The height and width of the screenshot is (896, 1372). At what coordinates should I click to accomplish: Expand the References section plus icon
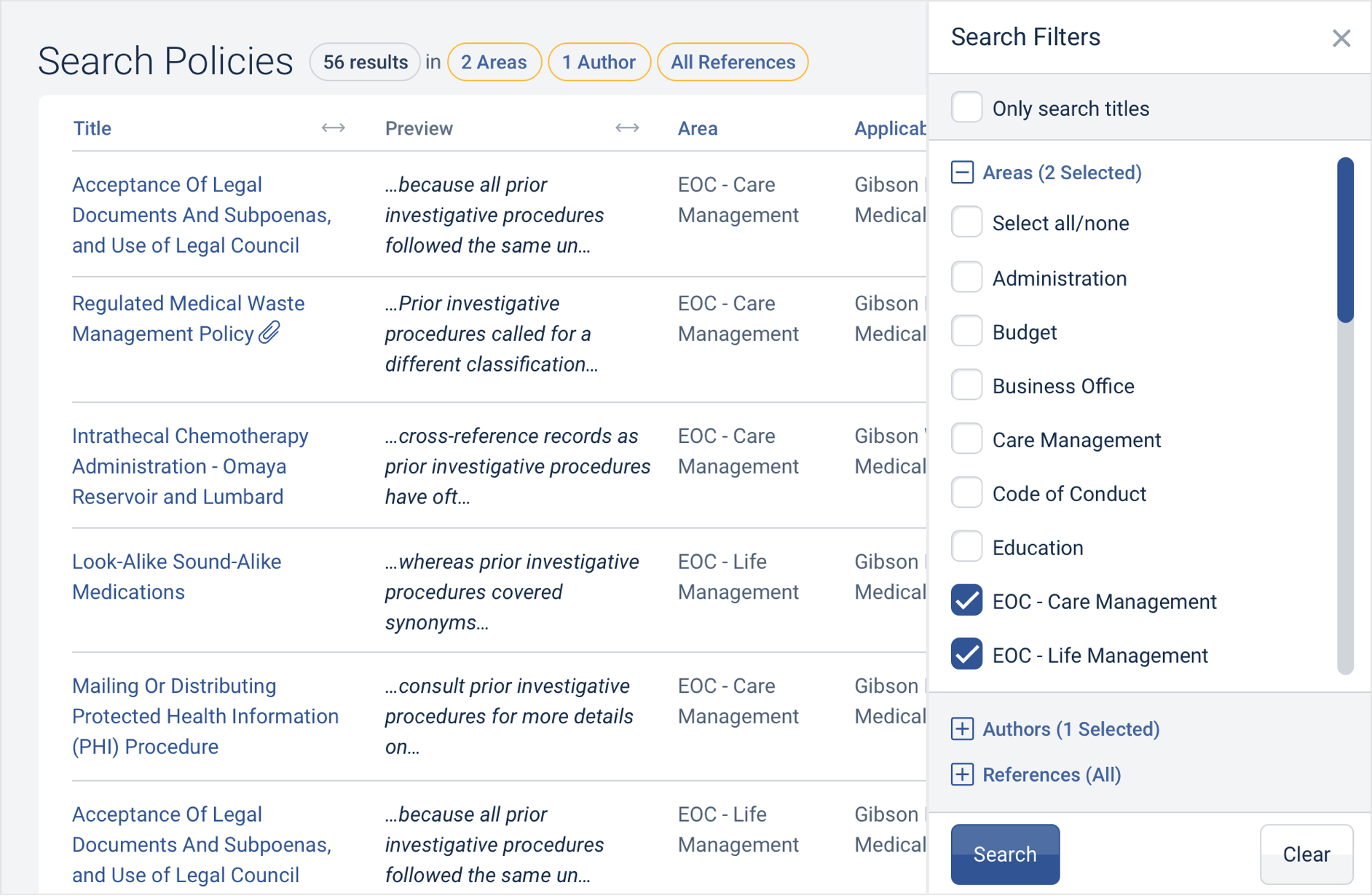coord(962,774)
